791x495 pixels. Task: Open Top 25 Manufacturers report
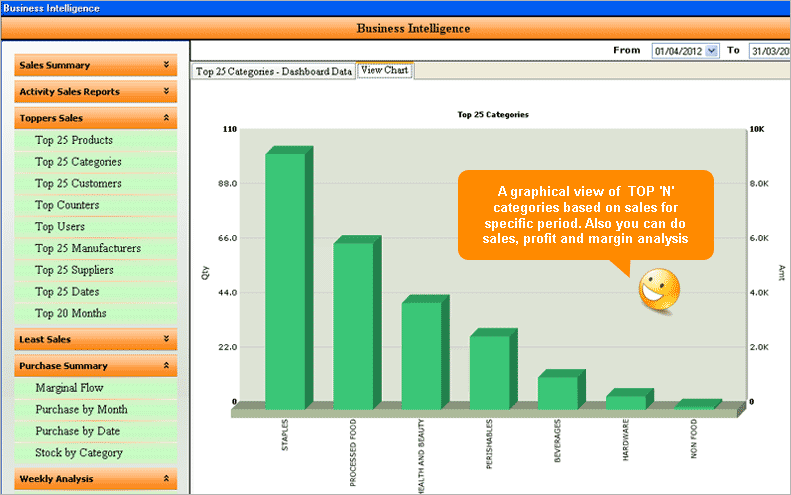click(x=88, y=248)
